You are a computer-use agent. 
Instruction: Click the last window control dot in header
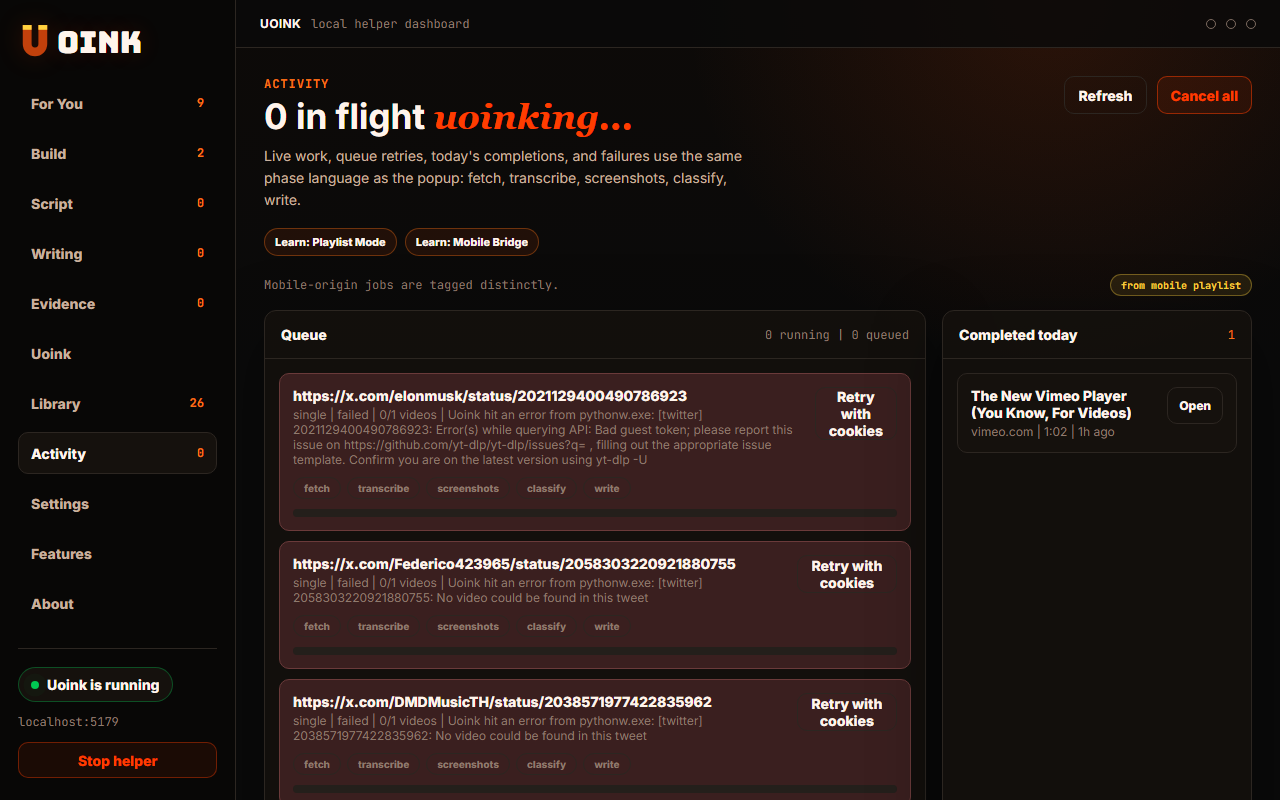click(x=1251, y=24)
